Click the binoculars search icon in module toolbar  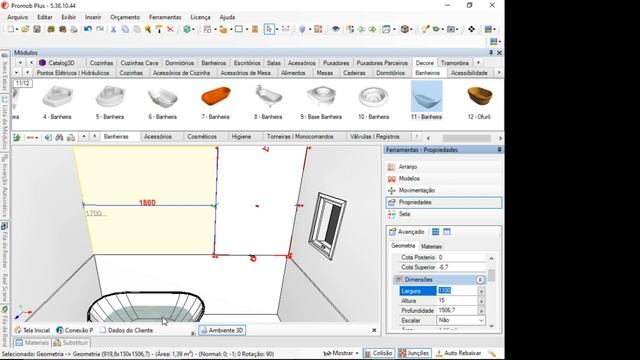(x=60, y=138)
